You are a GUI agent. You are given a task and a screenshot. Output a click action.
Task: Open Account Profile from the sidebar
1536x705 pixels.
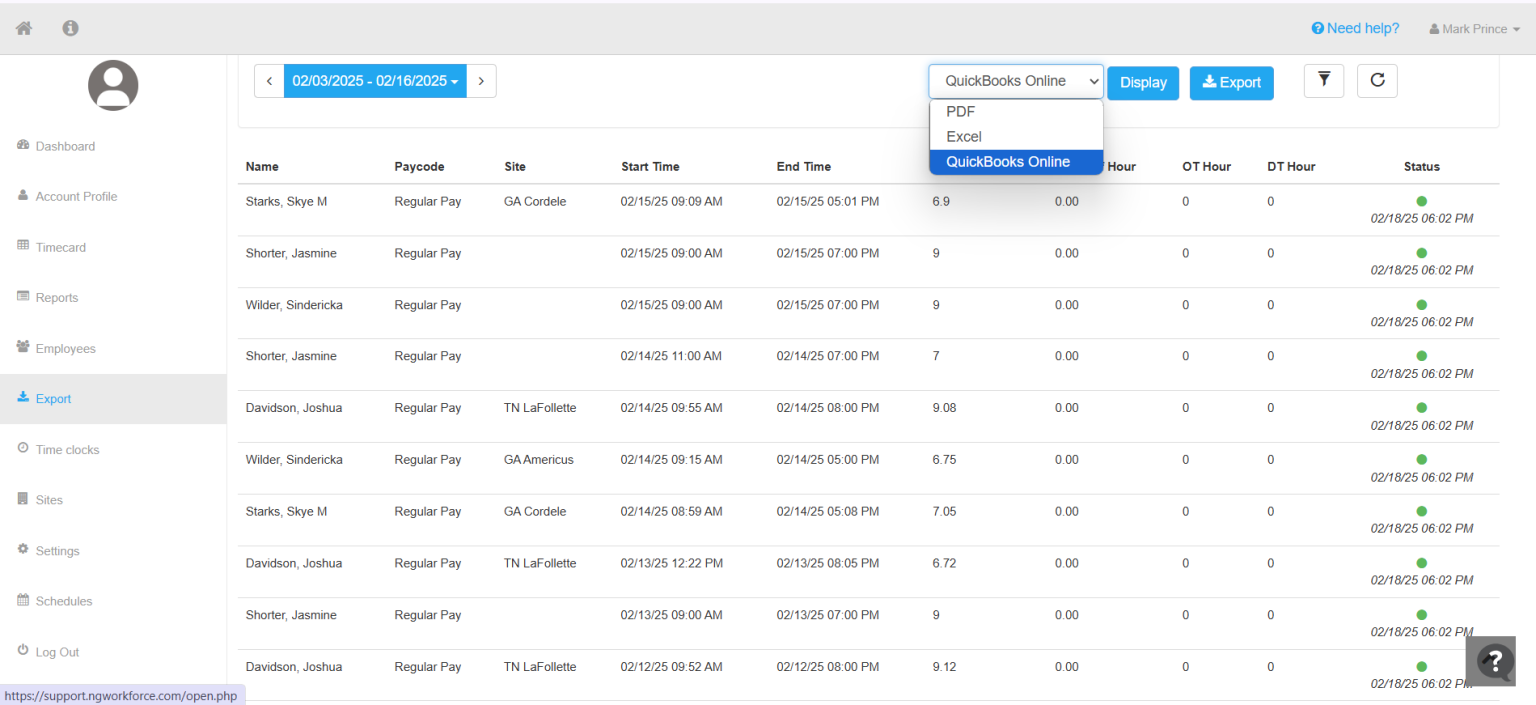click(76, 196)
